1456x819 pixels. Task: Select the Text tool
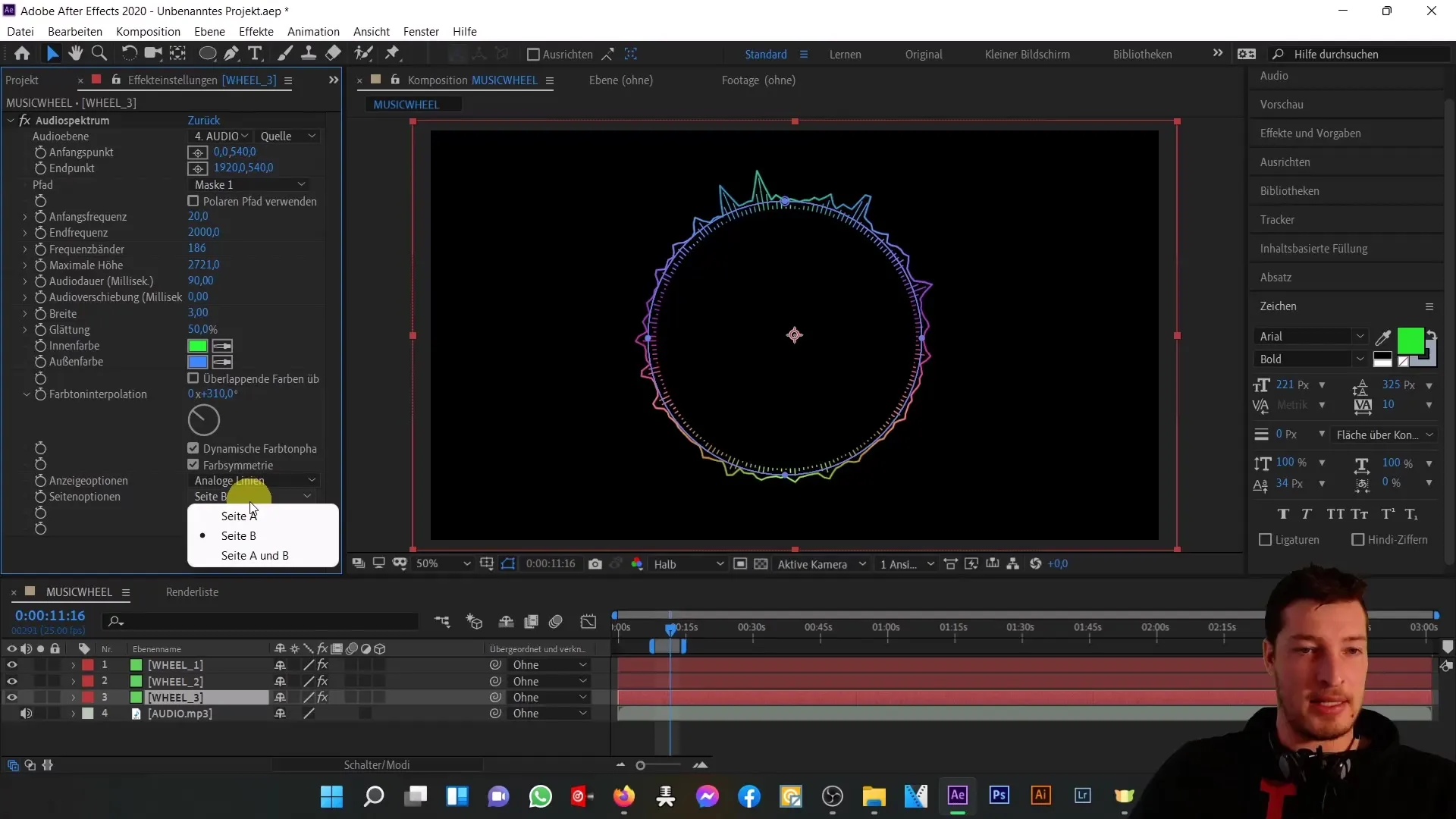(256, 54)
